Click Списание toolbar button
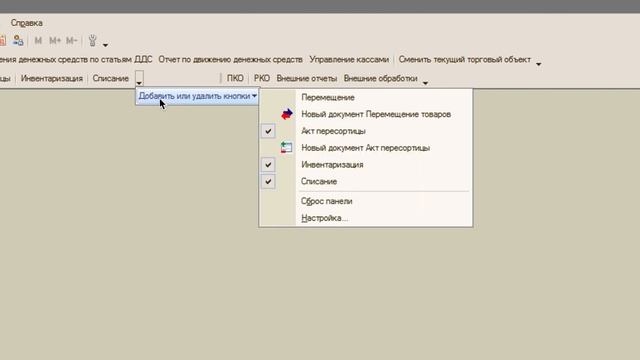The height and width of the screenshot is (360, 640). click(111, 78)
